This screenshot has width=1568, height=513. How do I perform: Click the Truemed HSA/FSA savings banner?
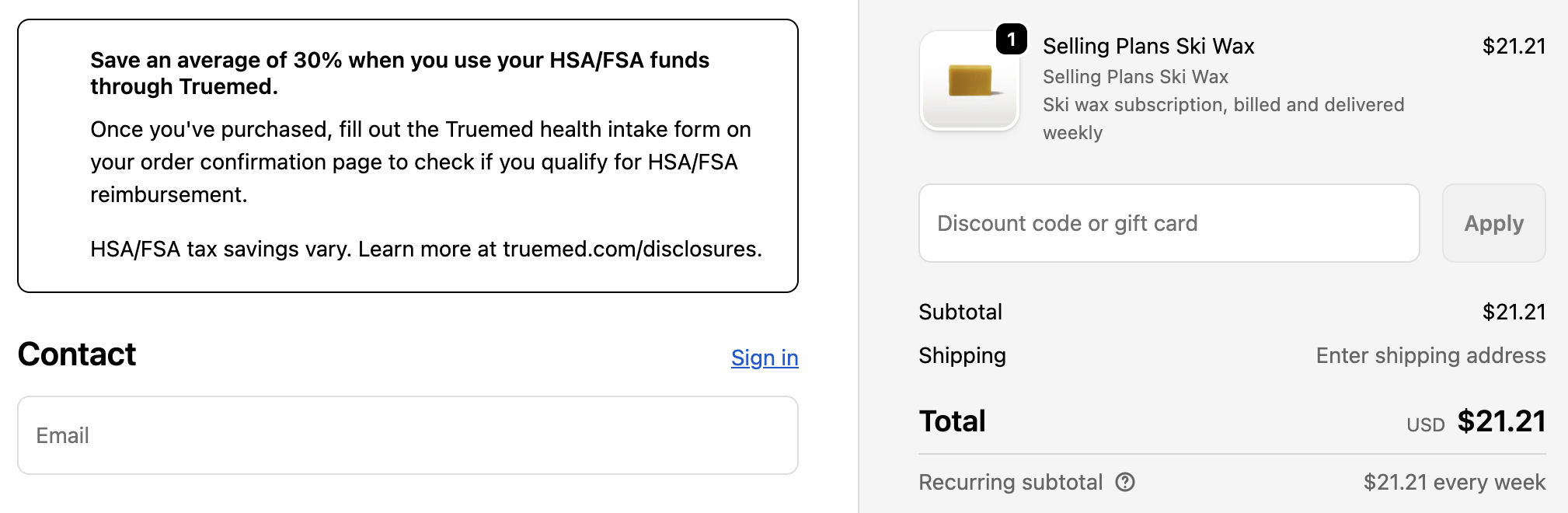[407, 155]
